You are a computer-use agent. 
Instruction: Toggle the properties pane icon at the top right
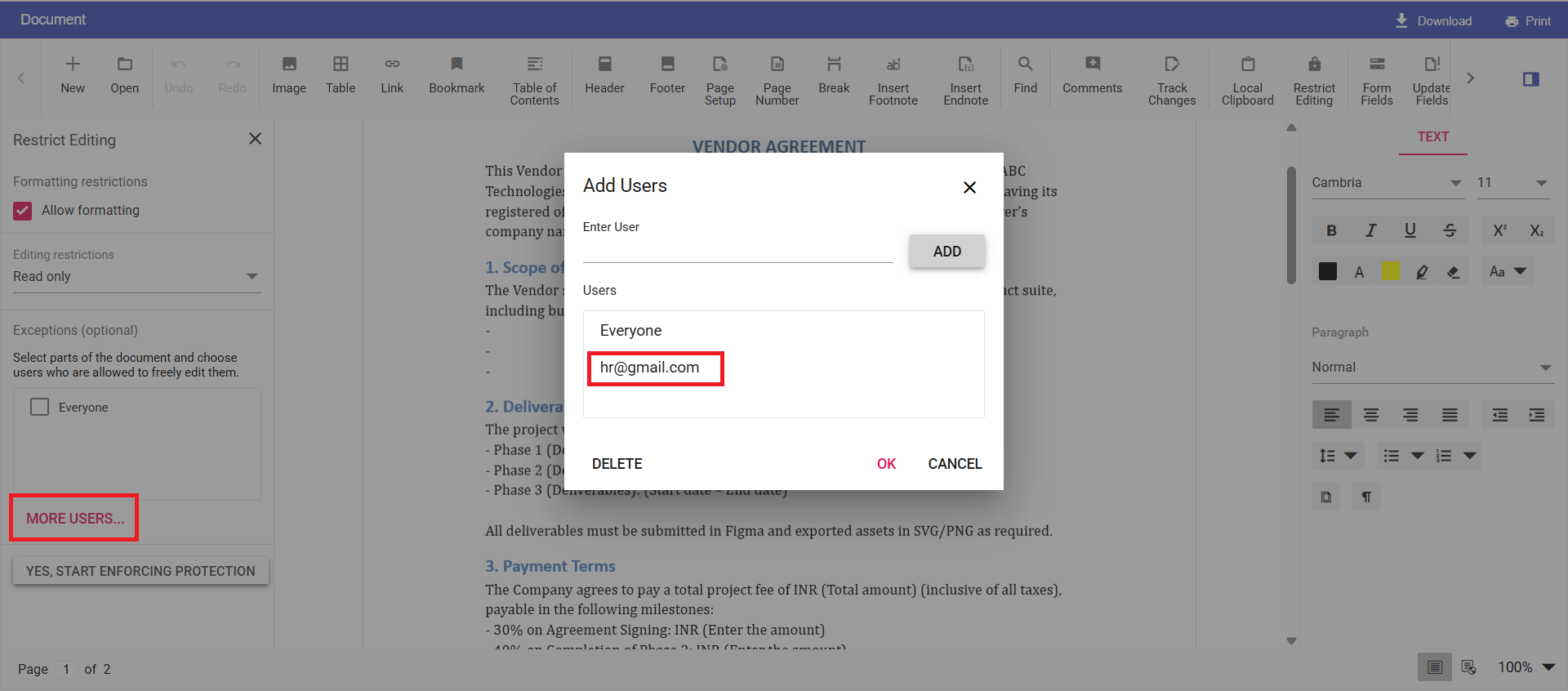1530,79
